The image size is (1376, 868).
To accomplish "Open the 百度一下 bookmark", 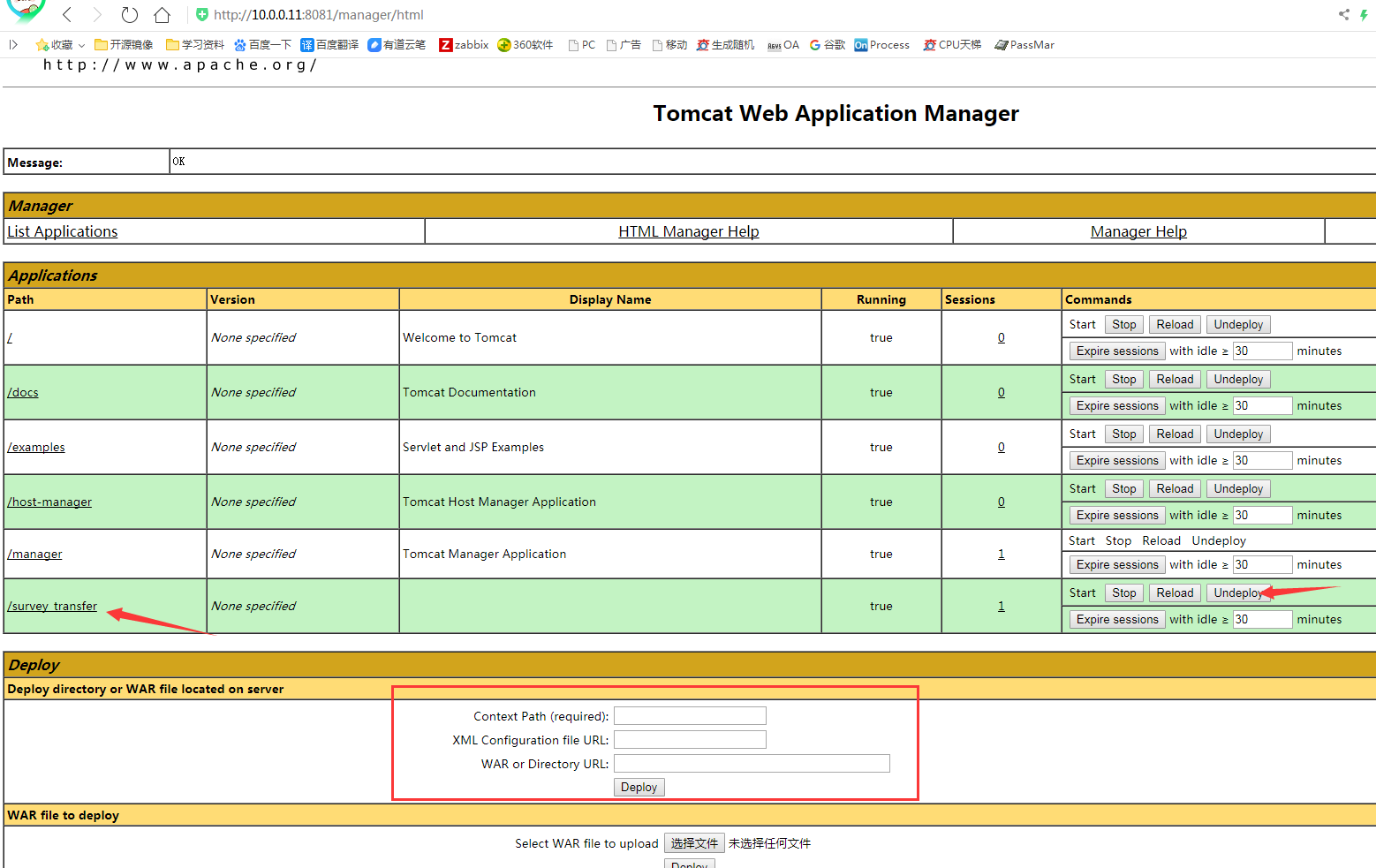I will (262, 44).
